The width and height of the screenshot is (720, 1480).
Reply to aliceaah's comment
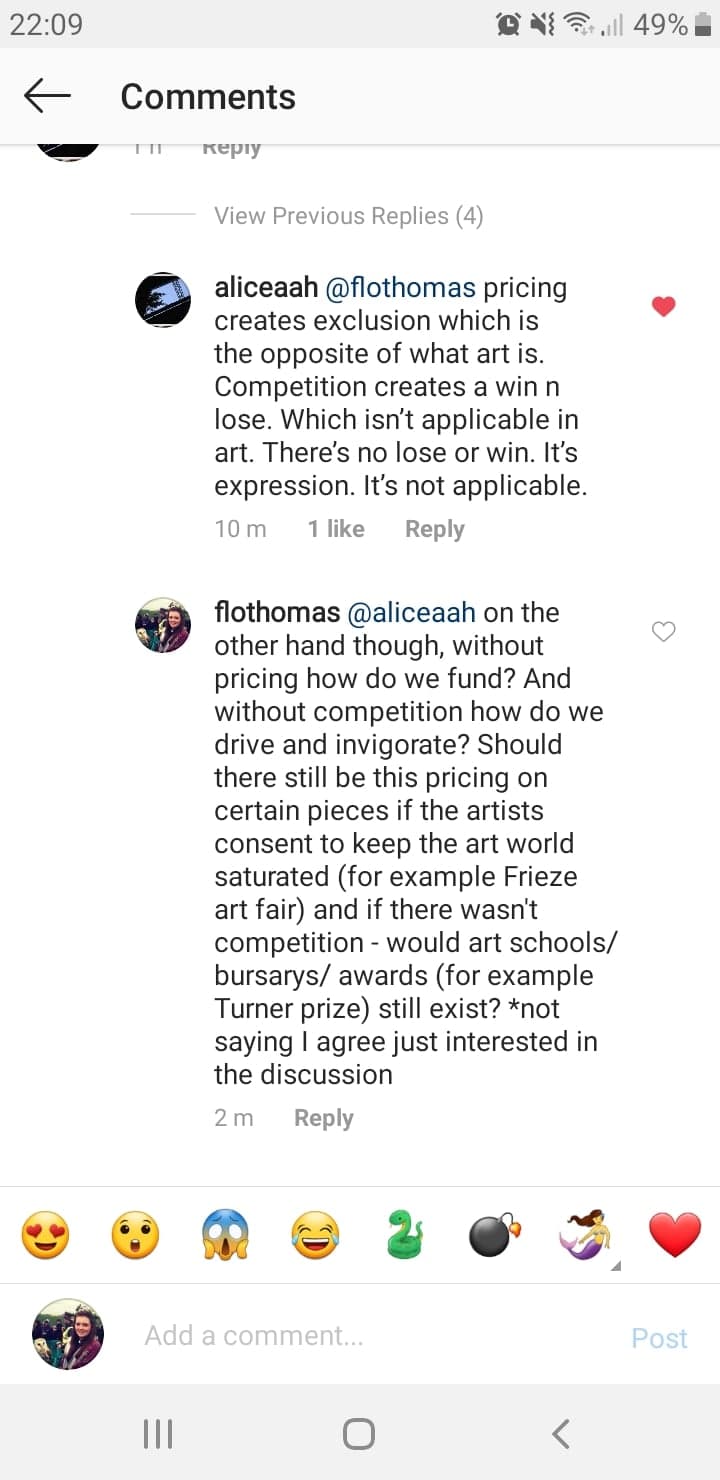click(434, 529)
